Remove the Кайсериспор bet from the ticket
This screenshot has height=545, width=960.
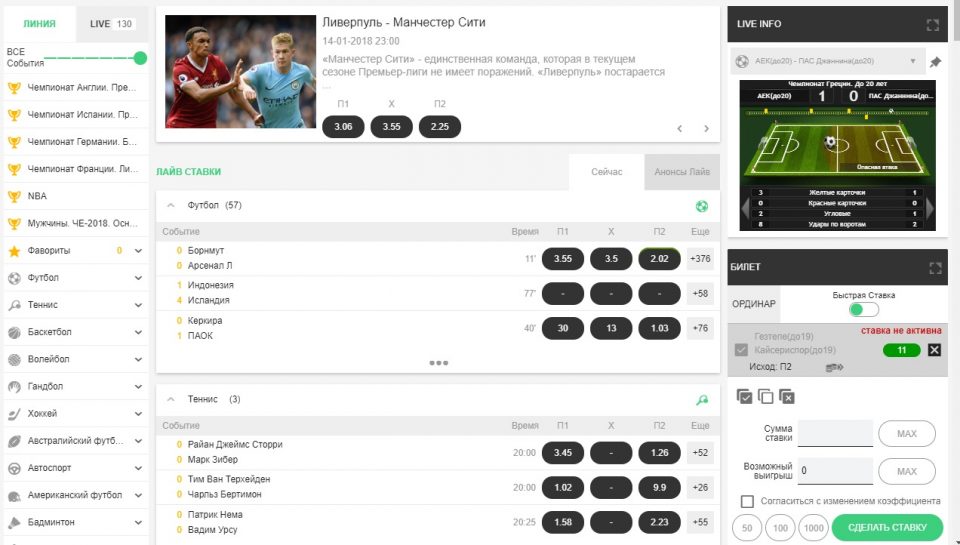tap(934, 350)
